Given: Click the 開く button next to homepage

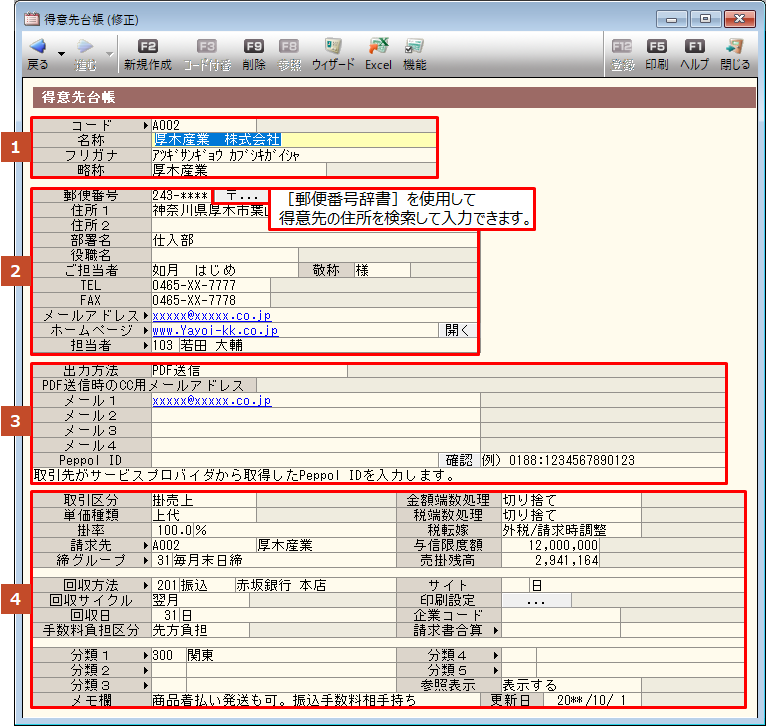Looking at the screenshot, I should click(457, 330).
